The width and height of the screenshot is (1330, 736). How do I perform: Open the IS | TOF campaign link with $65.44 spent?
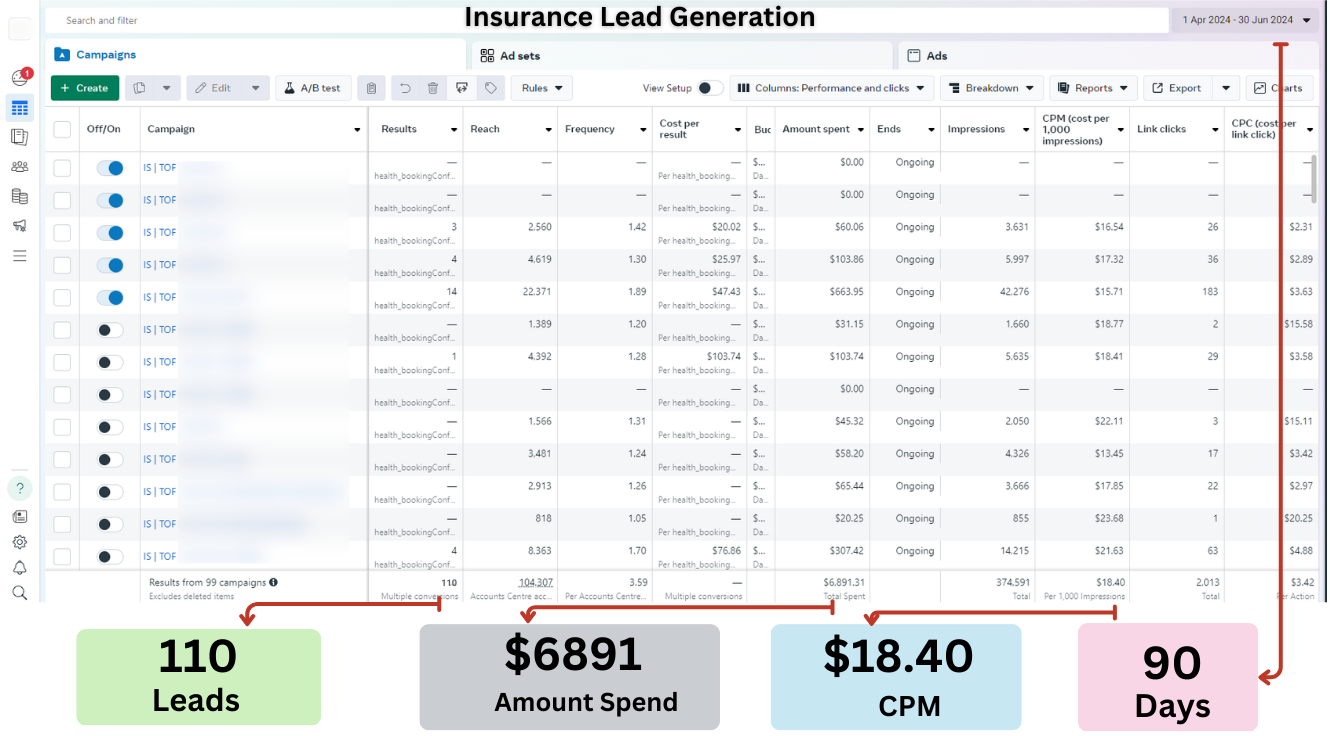(160, 491)
